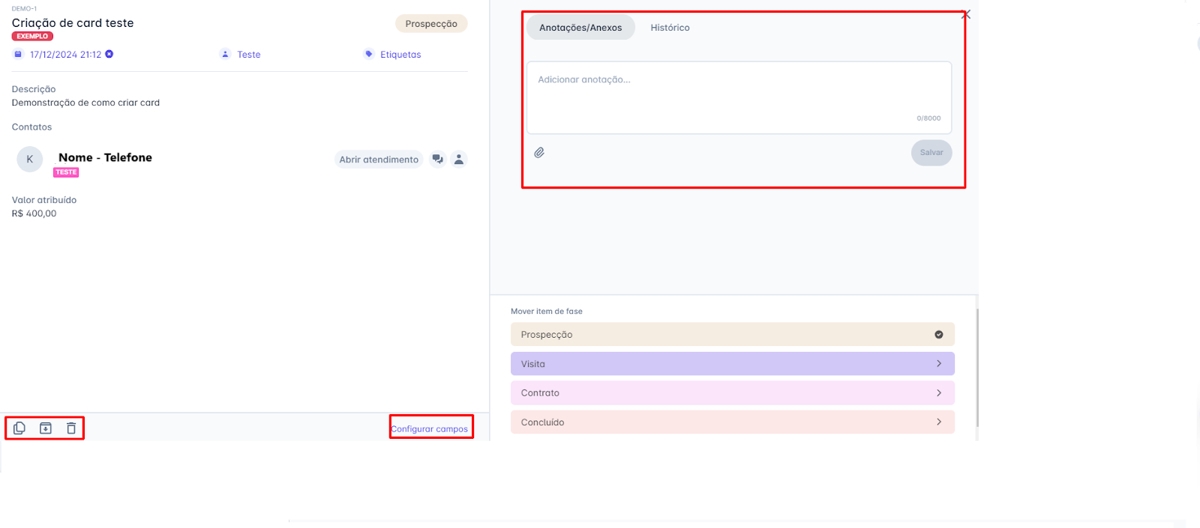Screen dimensions: 1200x528
Task: Archive the card using the archive icon
Action: (x=45, y=428)
